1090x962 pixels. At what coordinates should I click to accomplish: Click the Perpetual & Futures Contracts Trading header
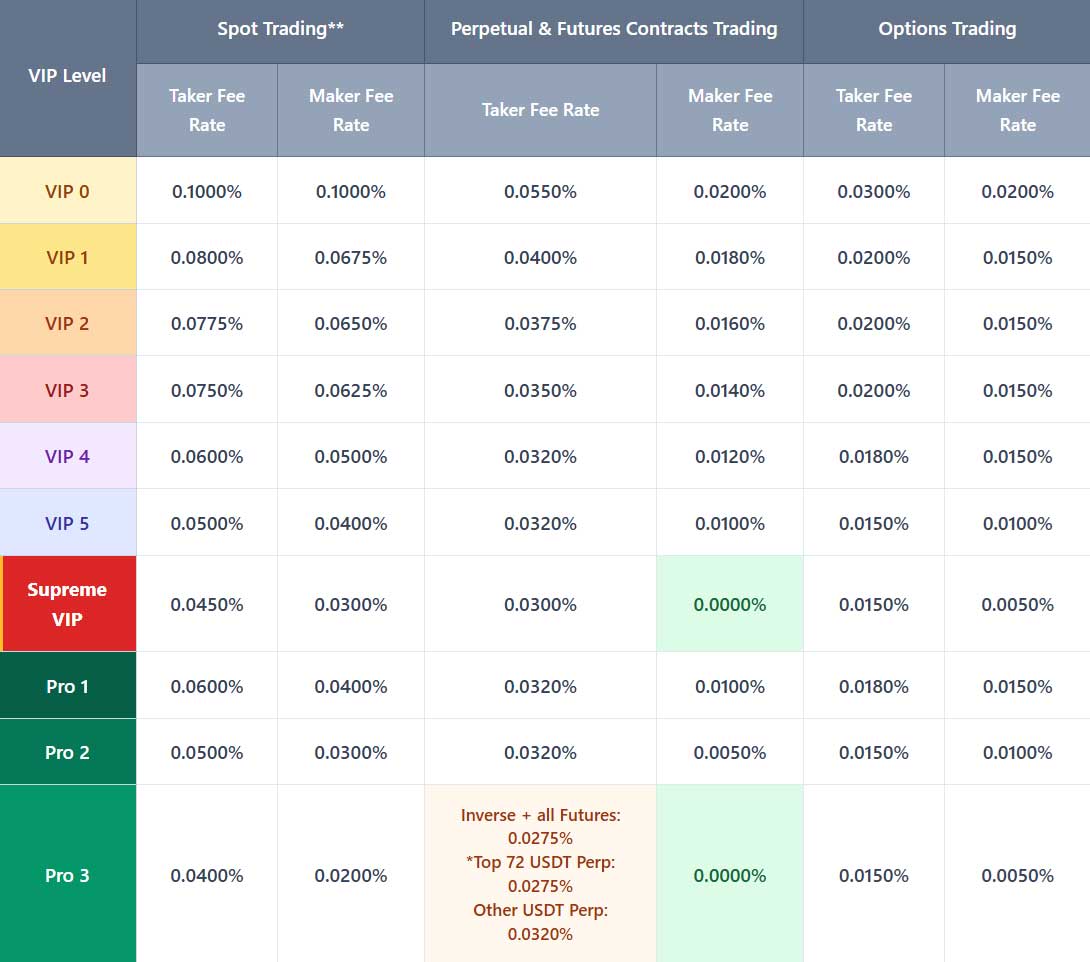(x=613, y=30)
